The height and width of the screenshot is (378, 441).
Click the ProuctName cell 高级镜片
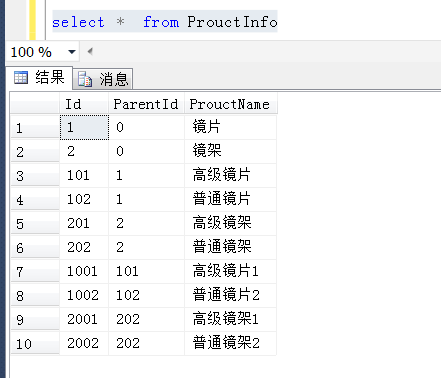click(x=230, y=175)
